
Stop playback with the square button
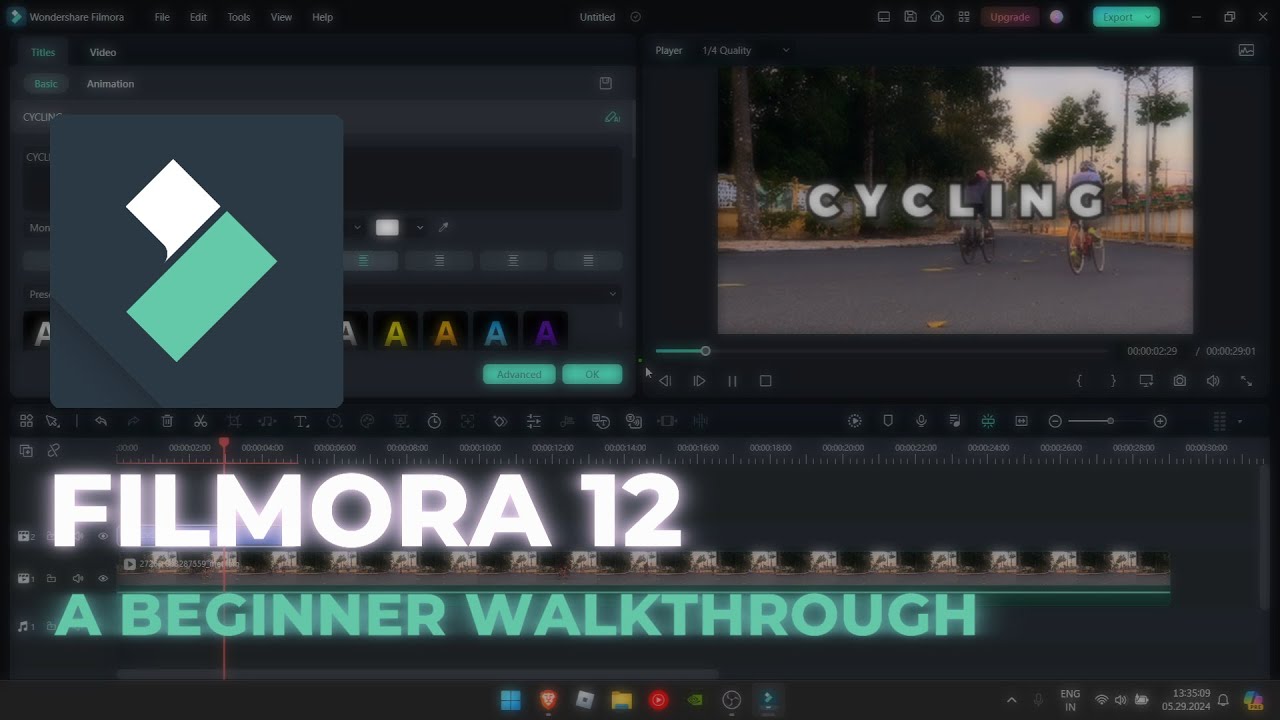pos(766,381)
